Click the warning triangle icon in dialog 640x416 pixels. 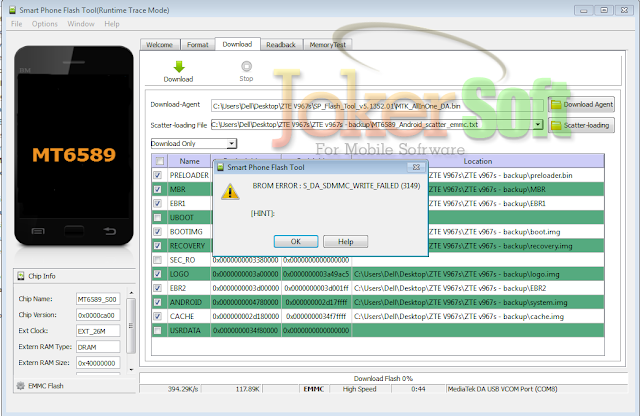[x=230, y=192]
